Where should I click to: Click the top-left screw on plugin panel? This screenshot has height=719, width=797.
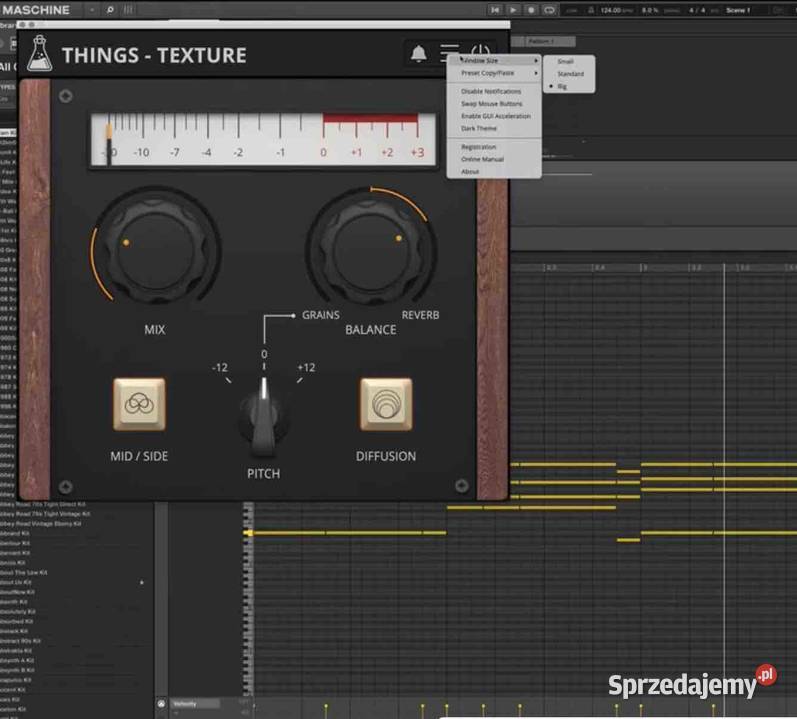tap(66, 96)
